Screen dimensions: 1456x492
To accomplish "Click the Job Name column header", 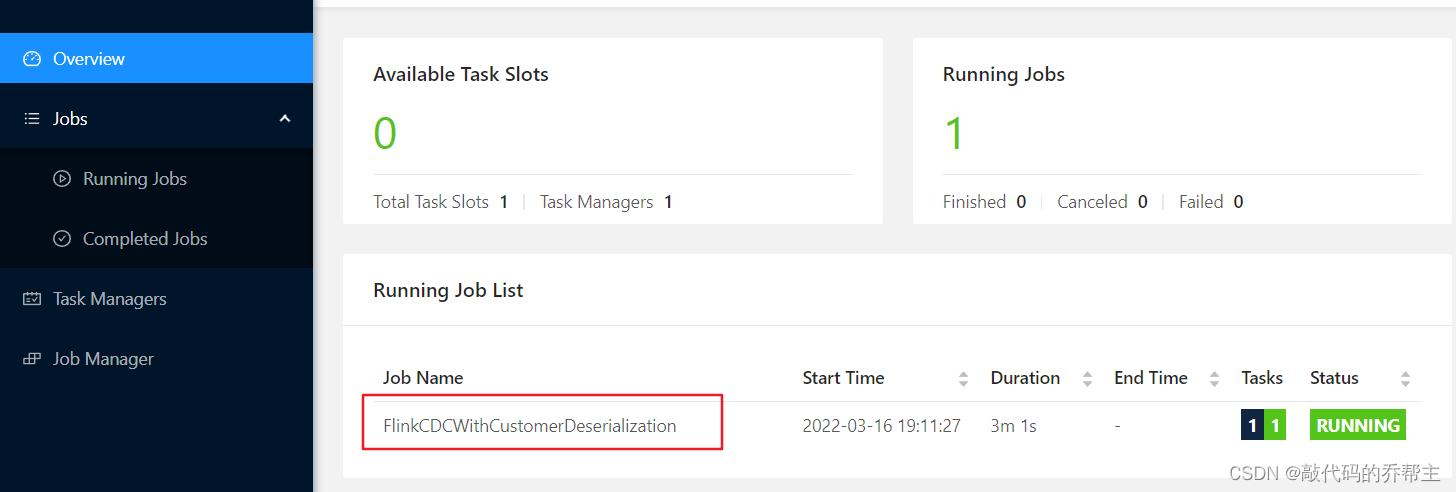I will 423,378.
